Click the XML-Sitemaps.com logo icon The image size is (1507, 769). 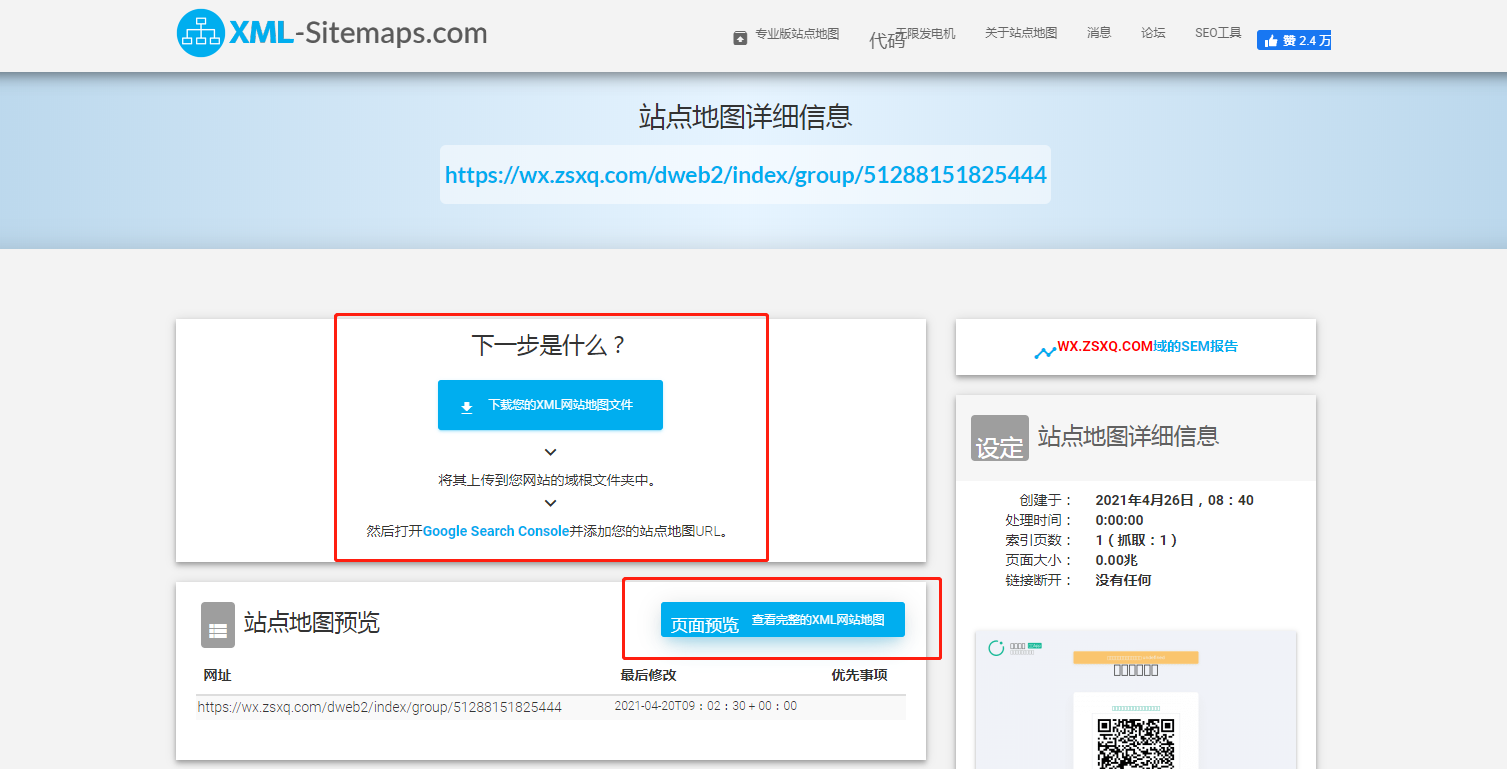tap(201, 33)
